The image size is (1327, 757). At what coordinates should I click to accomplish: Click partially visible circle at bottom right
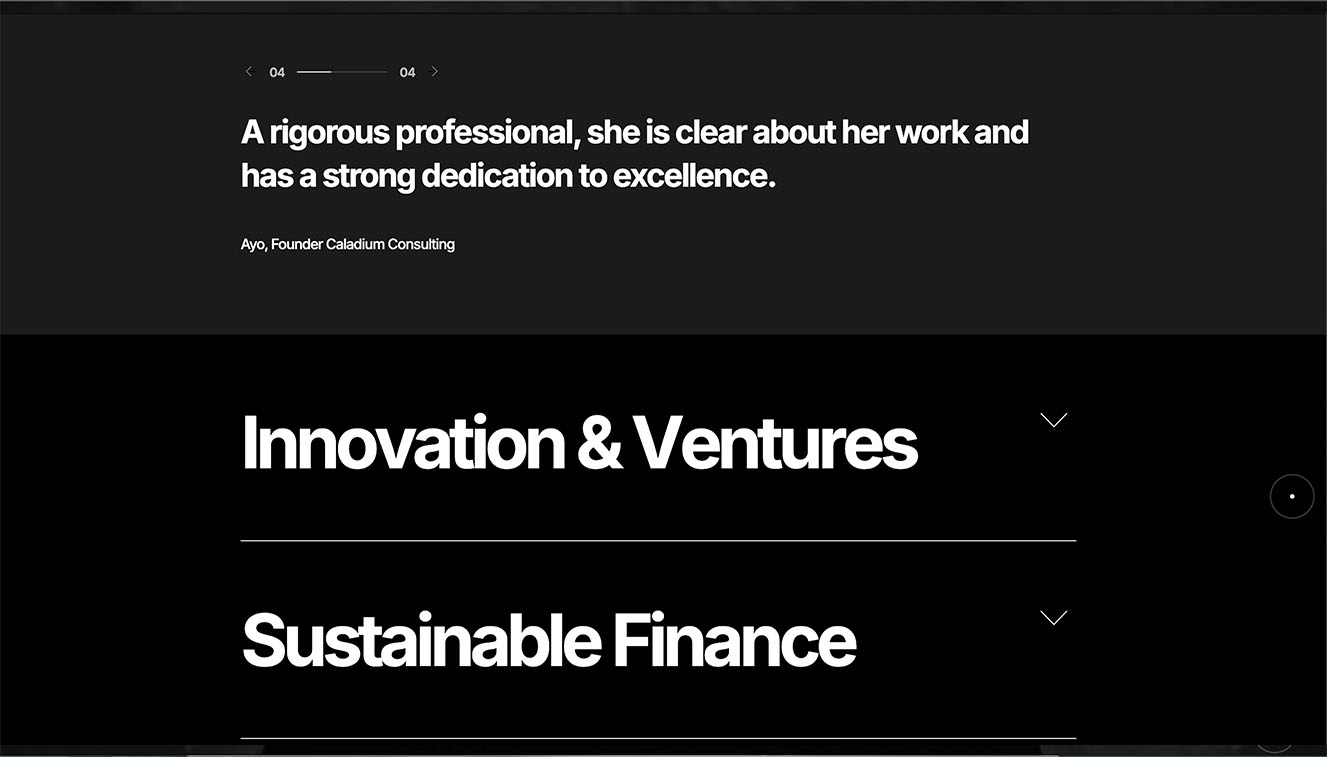click(1274, 744)
